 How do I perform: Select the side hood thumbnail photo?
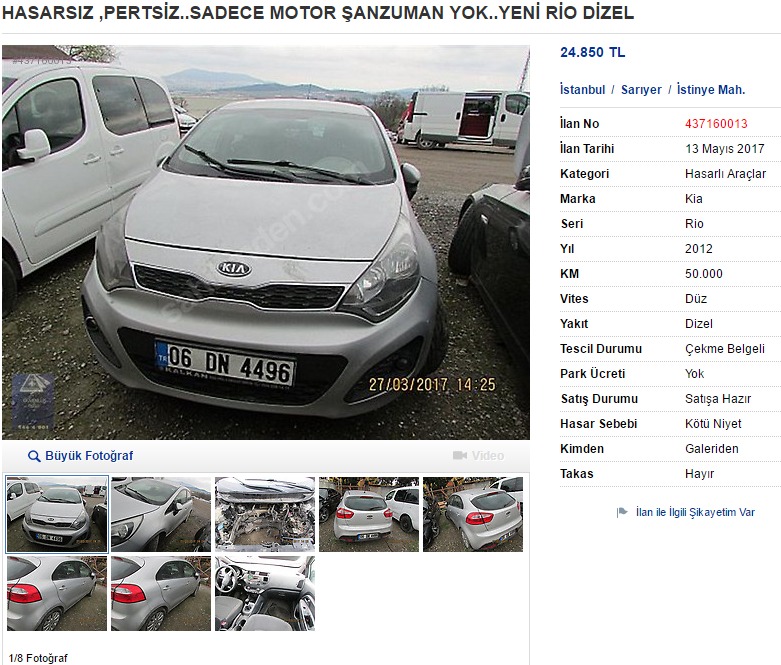(161, 514)
